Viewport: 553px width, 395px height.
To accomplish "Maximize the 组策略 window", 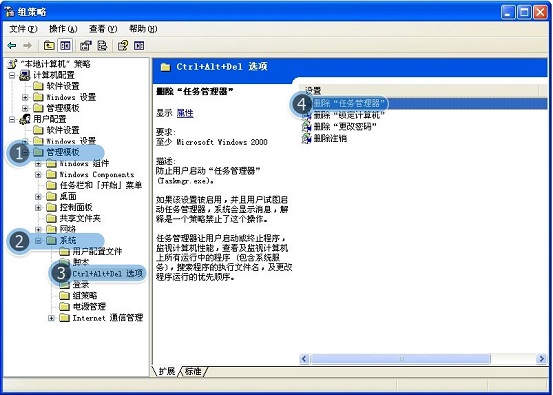I will coord(524,12).
